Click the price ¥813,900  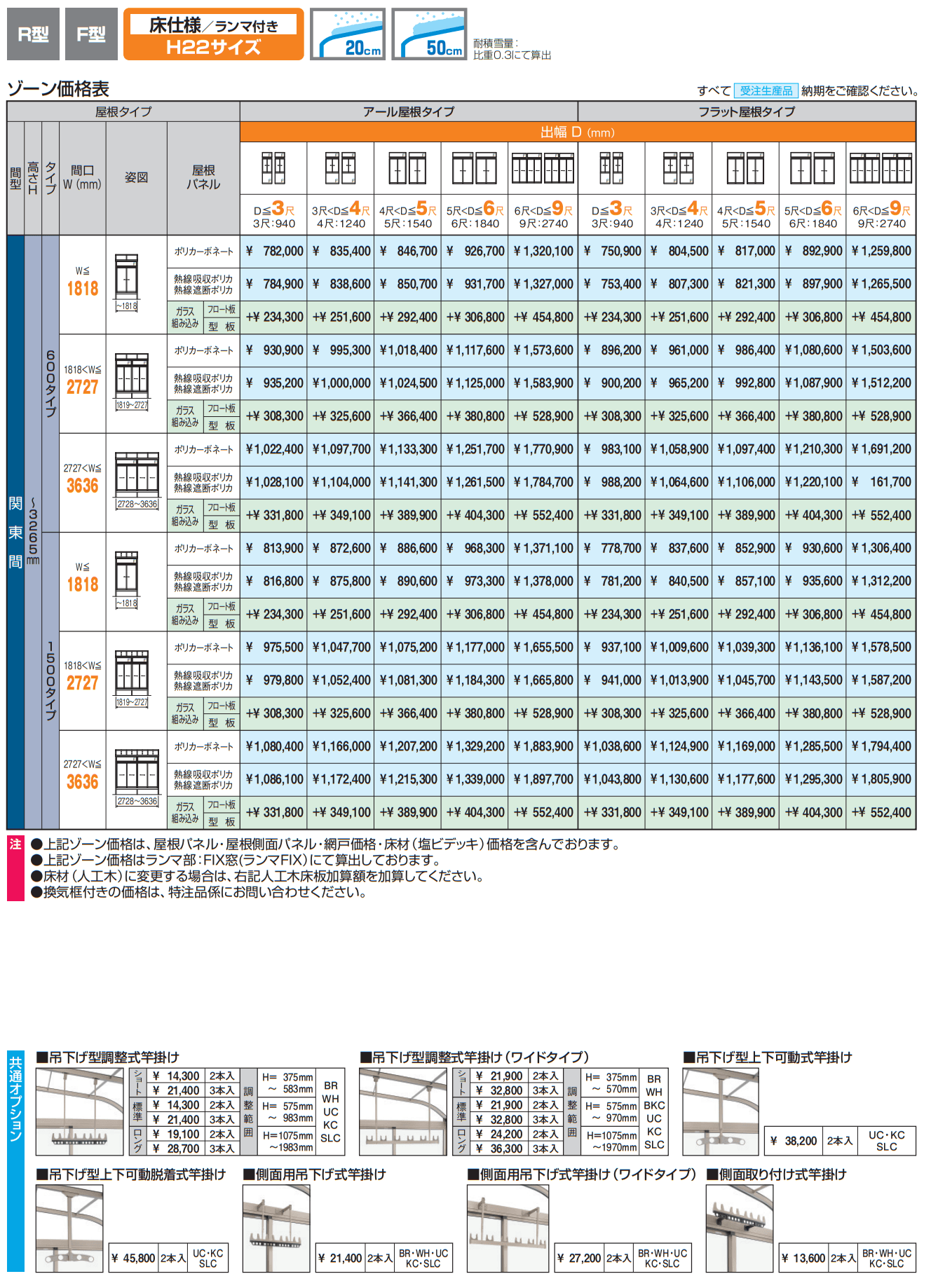pos(274,548)
